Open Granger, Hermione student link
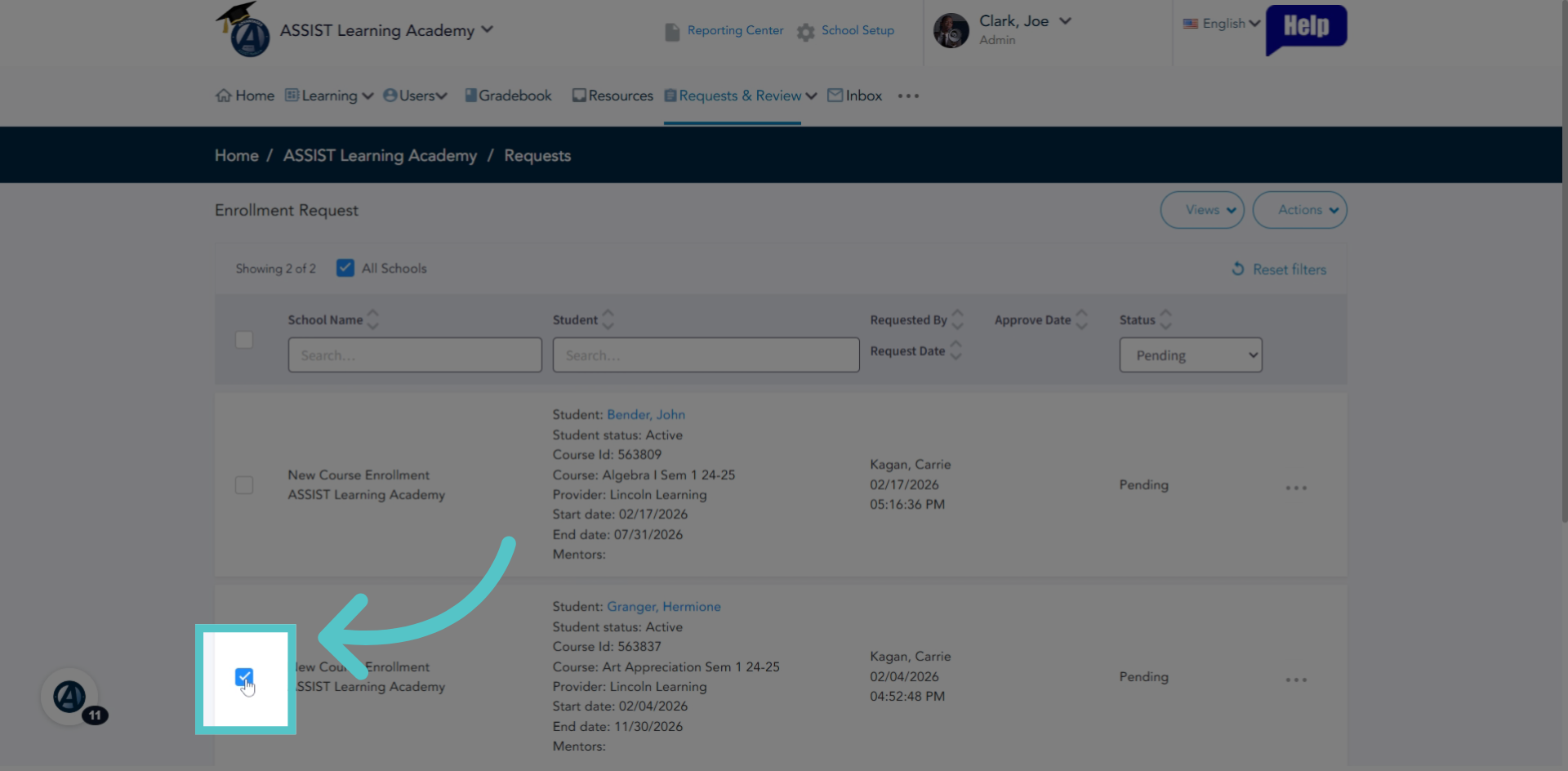Screen dimensions: 1568x771 point(663,606)
